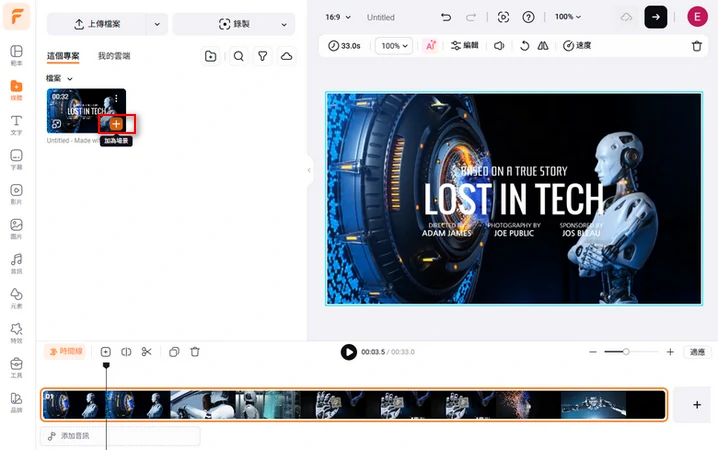Expand the 檔案 files section chevron

pos(70,79)
